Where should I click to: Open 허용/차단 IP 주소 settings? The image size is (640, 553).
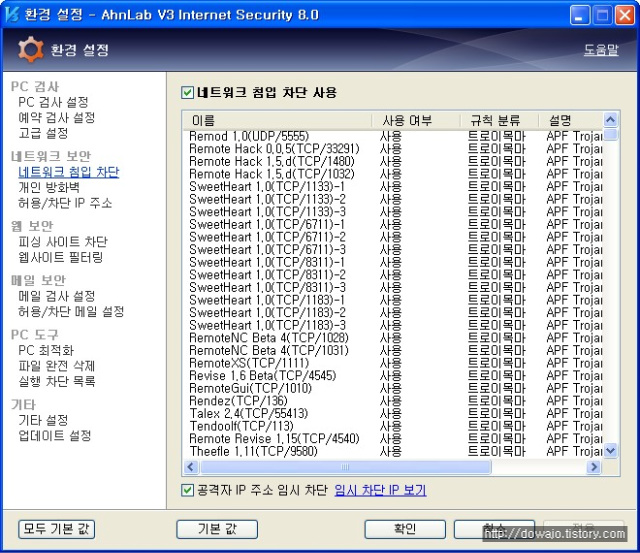[x=65, y=203]
